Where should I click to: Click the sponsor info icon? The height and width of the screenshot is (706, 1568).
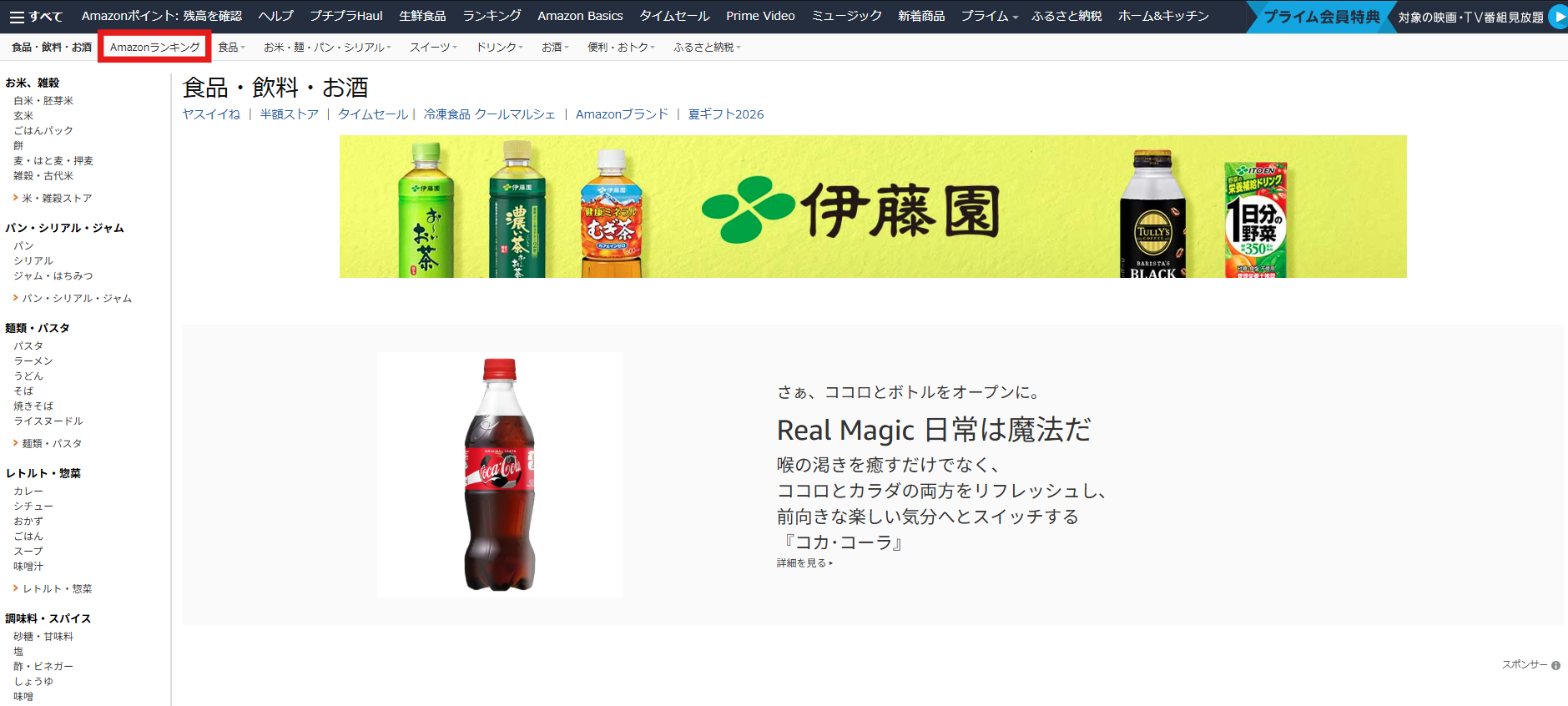click(x=1555, y=665)
